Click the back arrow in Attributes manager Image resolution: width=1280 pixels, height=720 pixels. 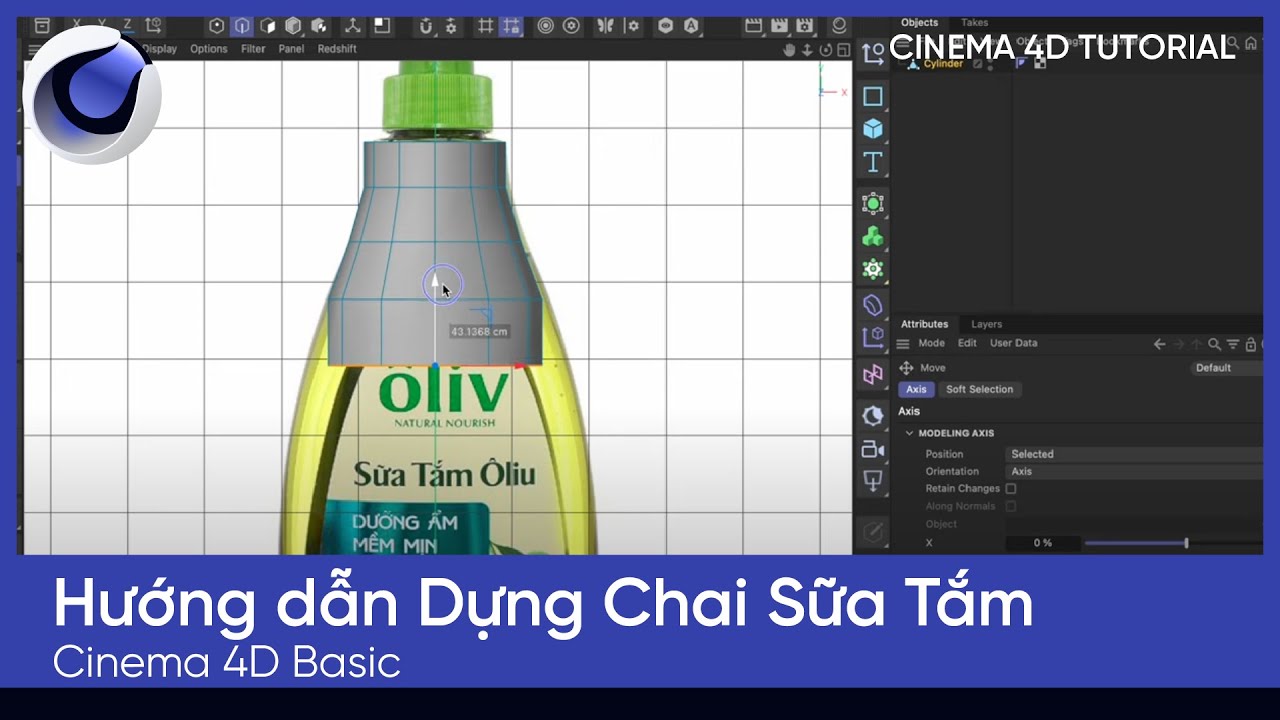point(1159,344)
